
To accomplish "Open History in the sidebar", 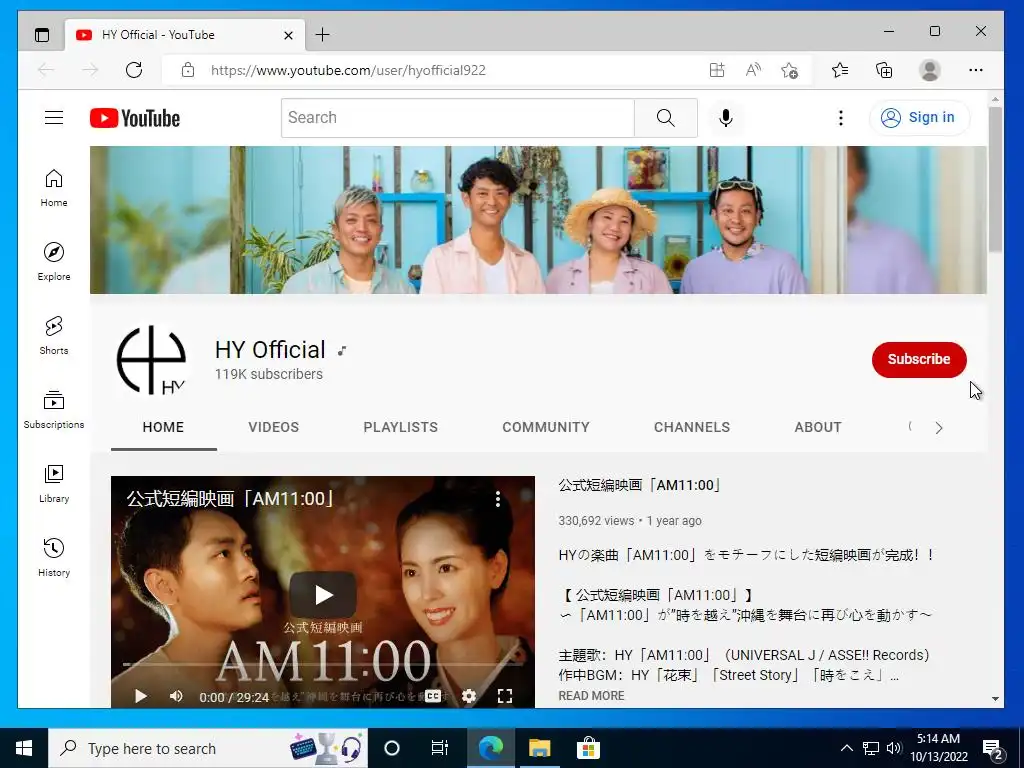I will [x=54, y=558].
